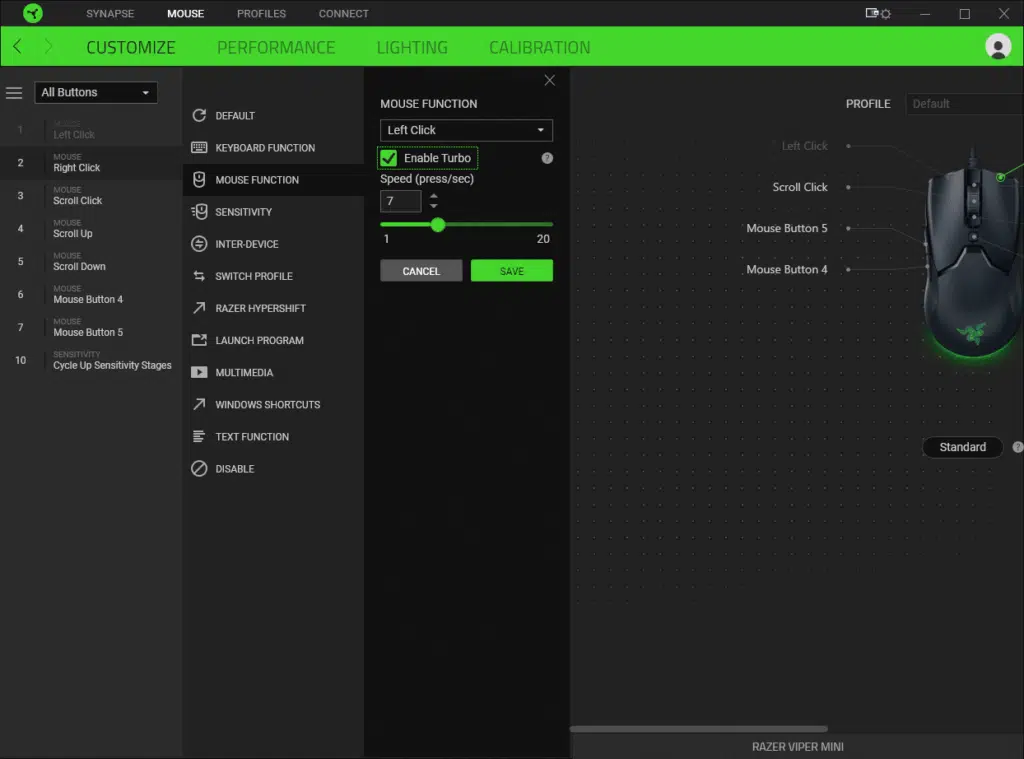Viewport: 1024px width, 759px height.
Task: Go back with the left arrow
Action: [x=18, y=46]
